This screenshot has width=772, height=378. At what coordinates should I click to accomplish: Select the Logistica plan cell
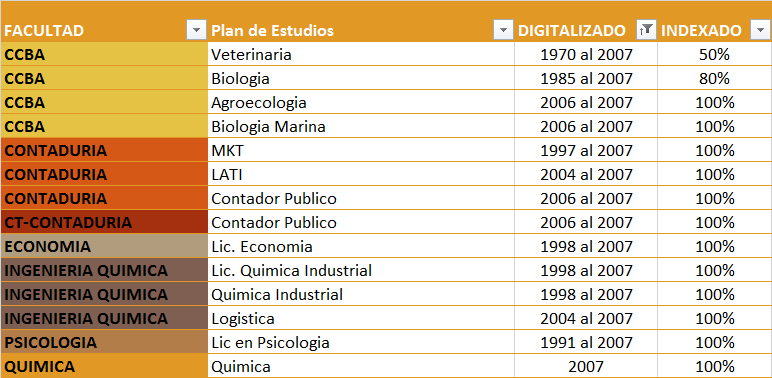(x=361, y=318)
